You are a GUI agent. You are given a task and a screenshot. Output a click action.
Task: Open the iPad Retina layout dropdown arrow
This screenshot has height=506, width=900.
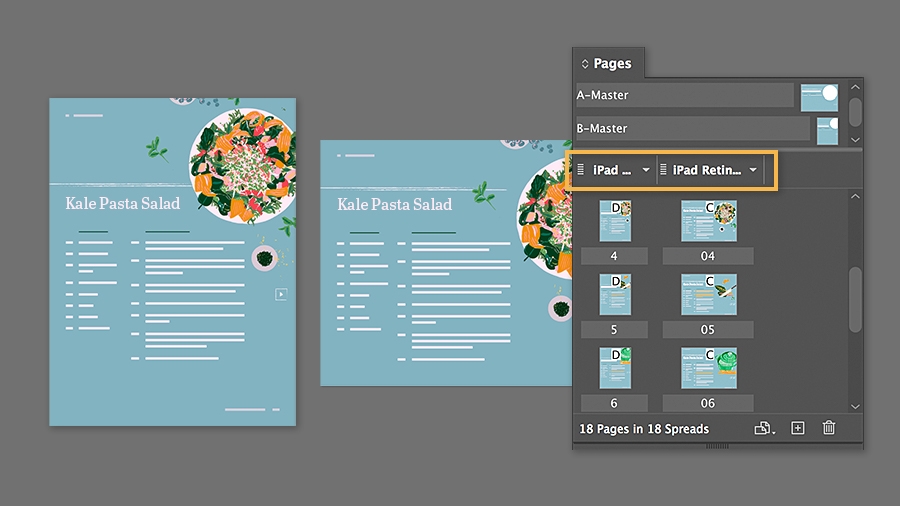point(753,170)
